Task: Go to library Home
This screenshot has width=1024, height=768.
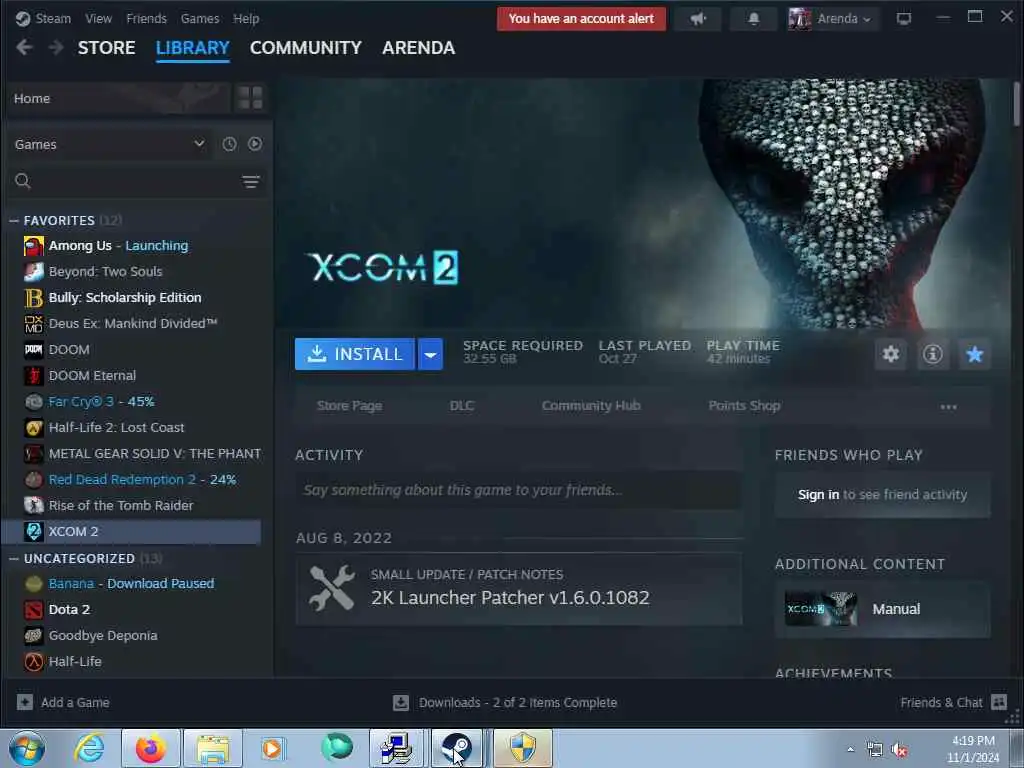Action: tap(120, 98)
